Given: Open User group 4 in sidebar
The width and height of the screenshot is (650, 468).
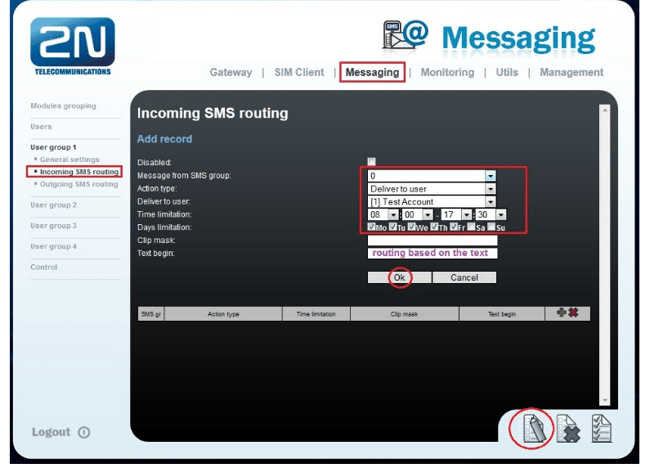Looking at the screenshot, I should pos(53,247).
